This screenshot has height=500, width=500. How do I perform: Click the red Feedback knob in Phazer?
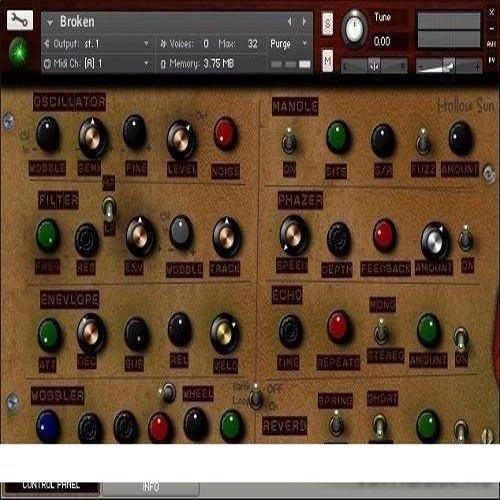pos(384,236)
